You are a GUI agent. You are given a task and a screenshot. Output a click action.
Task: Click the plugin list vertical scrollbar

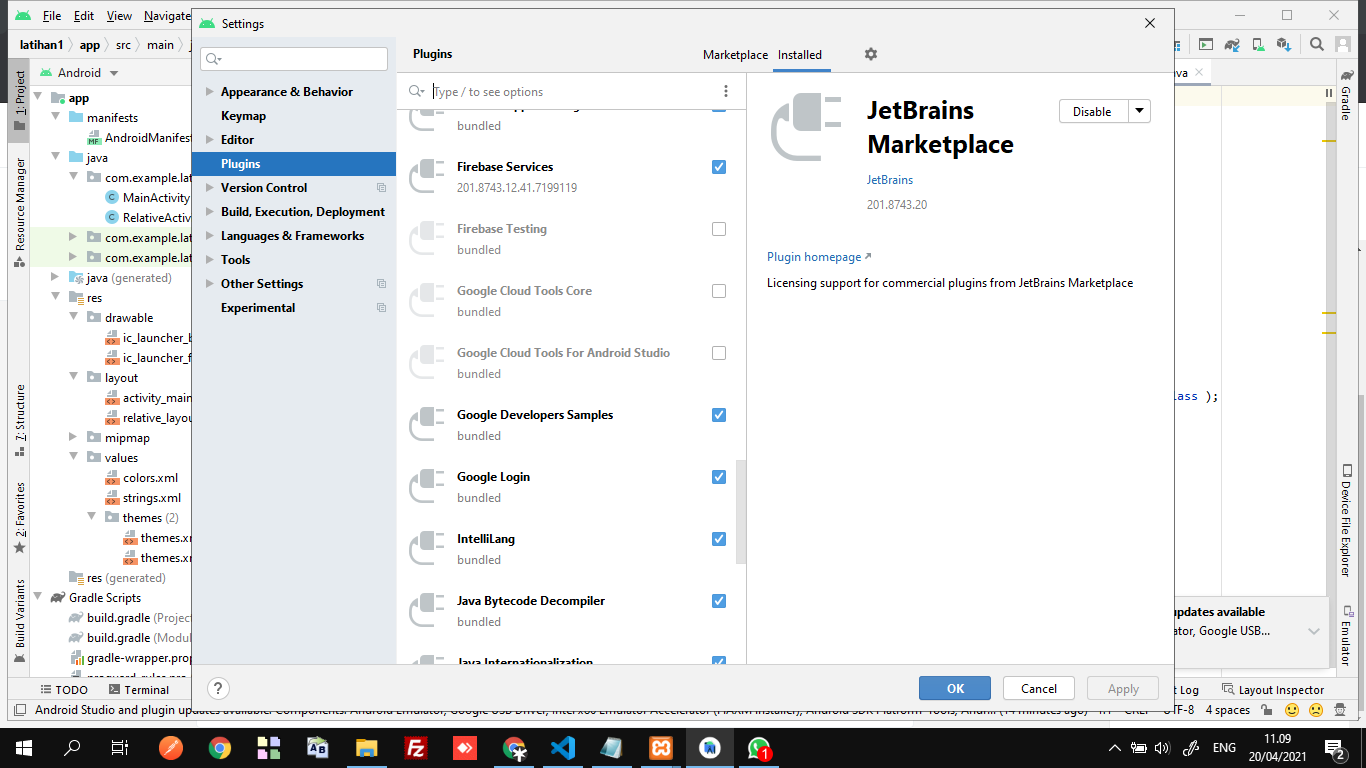click(x=740, y=512)
